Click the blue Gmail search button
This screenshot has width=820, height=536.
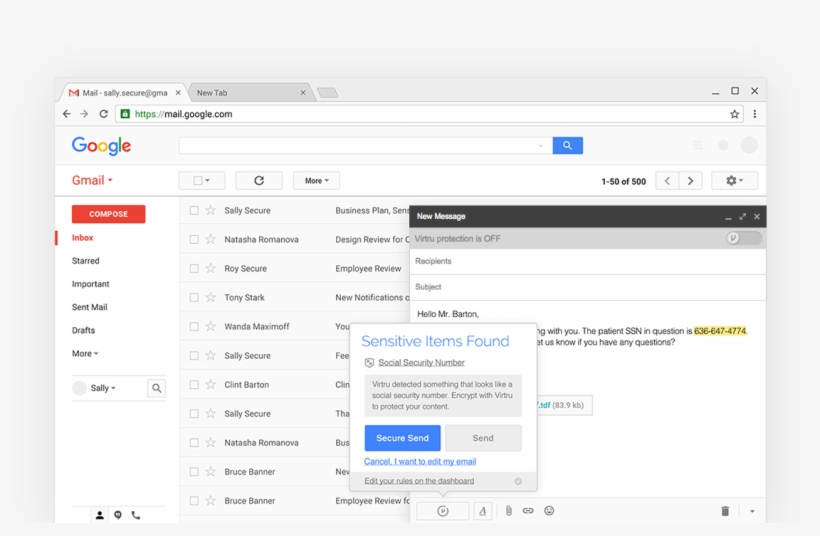click(x=567, y=145)
